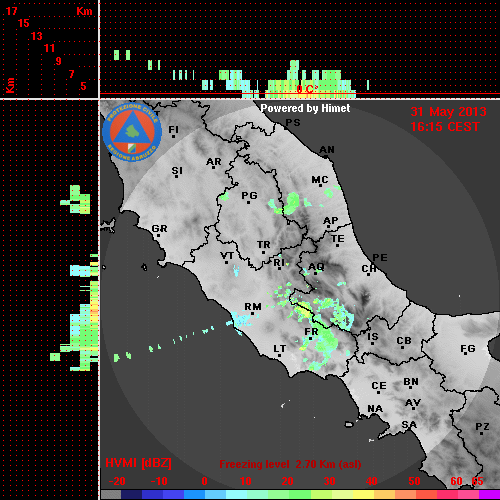Image resolution: width=500 pixels, height=500 pixels.
Task: Pick the magenta 65 dBZ color swatch
Action: [x=489, y=495]
